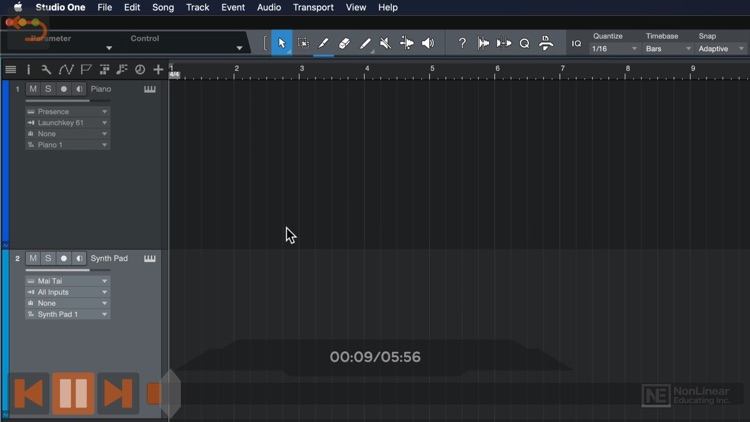Open the Timebase Bars dropdown
This screenshot has height=422, width=750.
pyautogui.click(x=668, y=49)
